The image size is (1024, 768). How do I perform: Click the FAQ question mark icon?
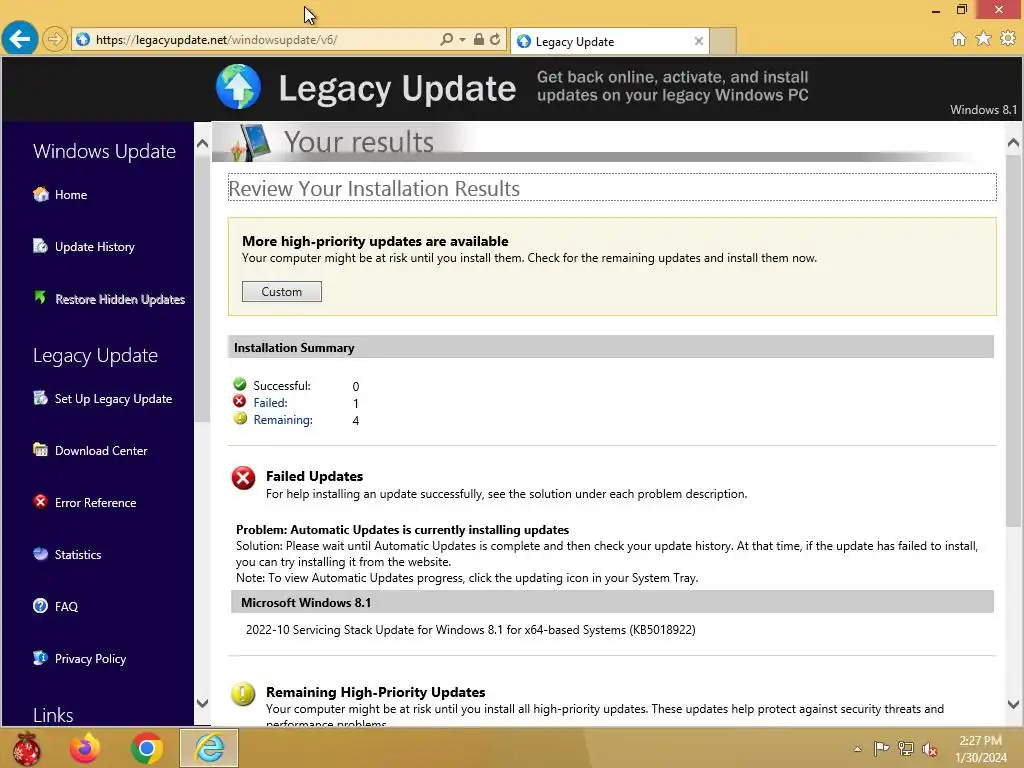[x=40, y=605]
